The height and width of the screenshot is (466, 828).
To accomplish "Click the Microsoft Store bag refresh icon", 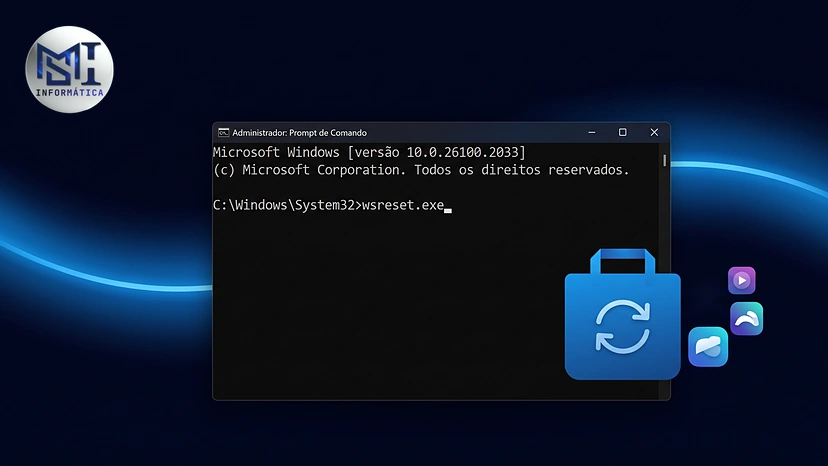I will [x=623, y=314].
